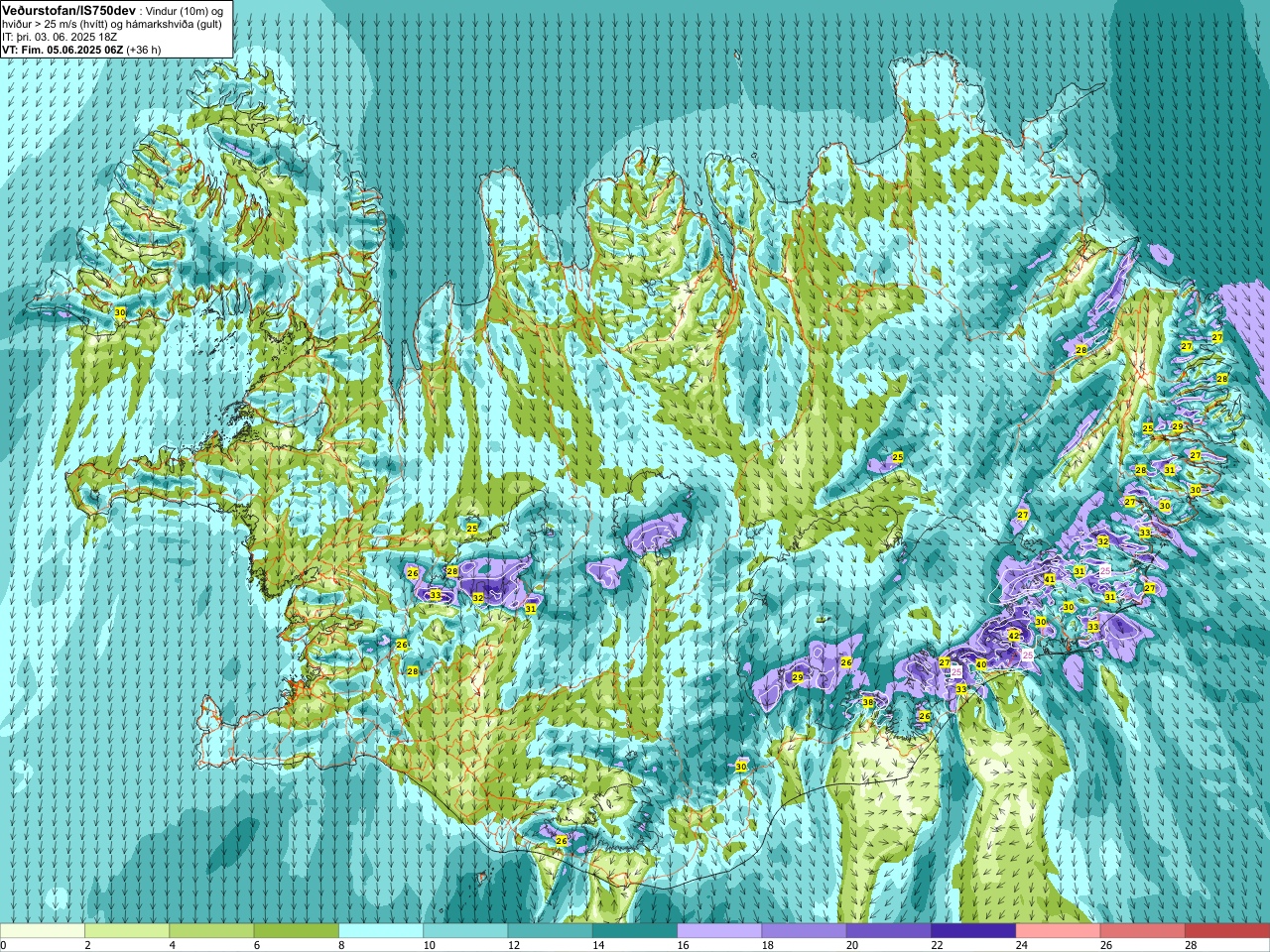Image resolution: width=1270 pixels, height=952 pixels.
Task: Select the 4–6 m/s green legend swatch
Action: pyautogui.click(x=211, y=931)
